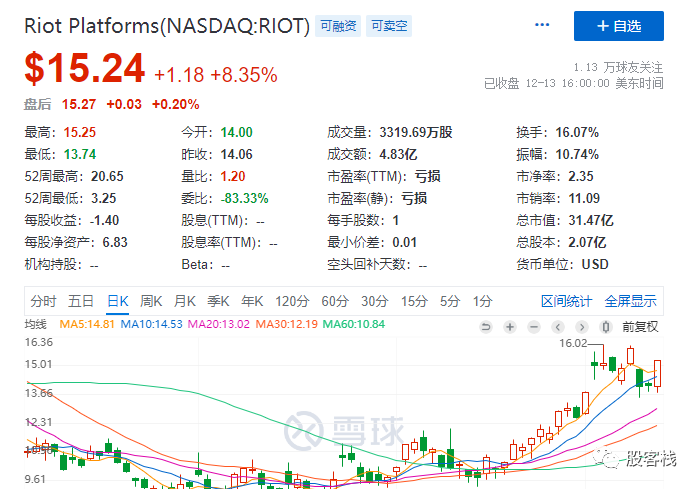The width and height of the screenshot is (699, 489).
Task: Click the 最低 value 13.74
Action: point(80,154)
